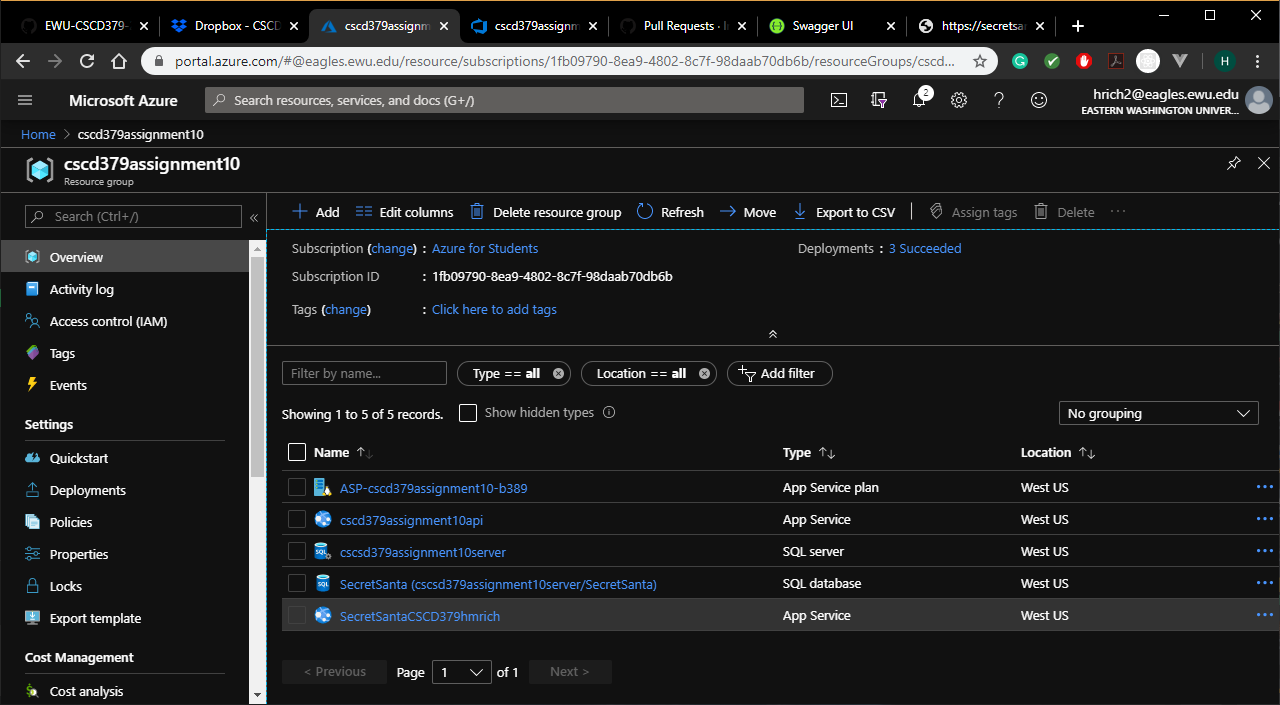Open the directory and subscription filter
This screenshot has height=705, width=1280.
(x=879, y=100)
